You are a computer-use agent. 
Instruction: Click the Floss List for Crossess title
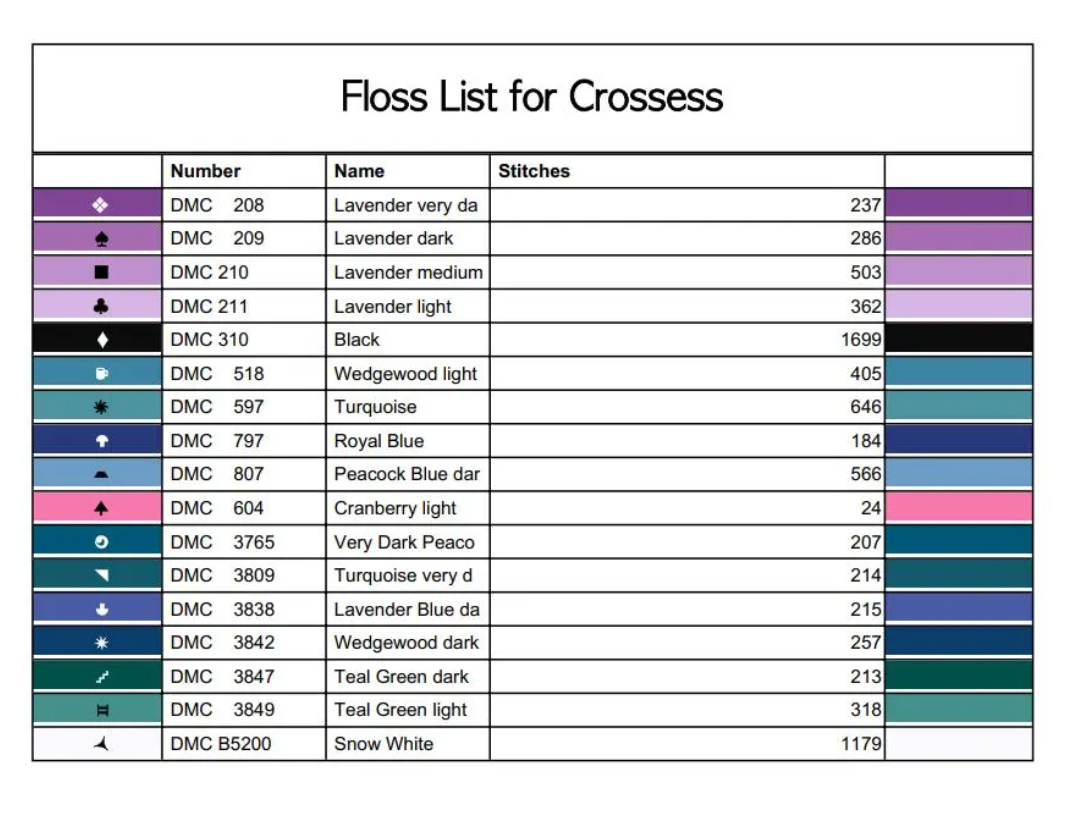pyautogui.click(x=532, y=97)
